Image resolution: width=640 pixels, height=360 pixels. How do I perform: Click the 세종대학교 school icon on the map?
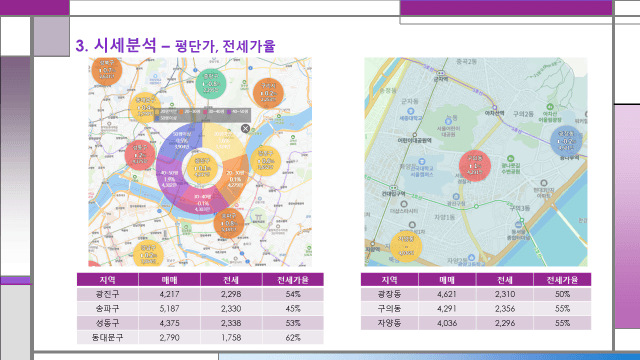coord(411,111)
